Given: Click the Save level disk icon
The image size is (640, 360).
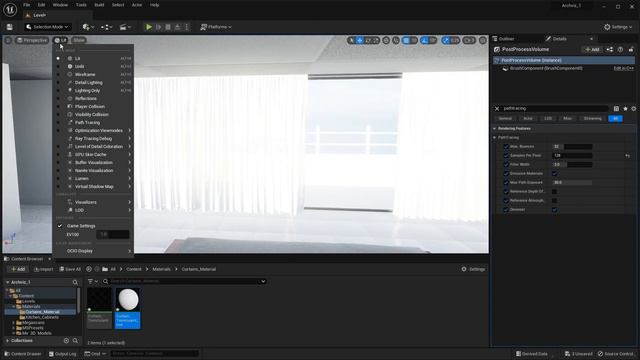Looking at the screenshot, I should coord(9,27).
